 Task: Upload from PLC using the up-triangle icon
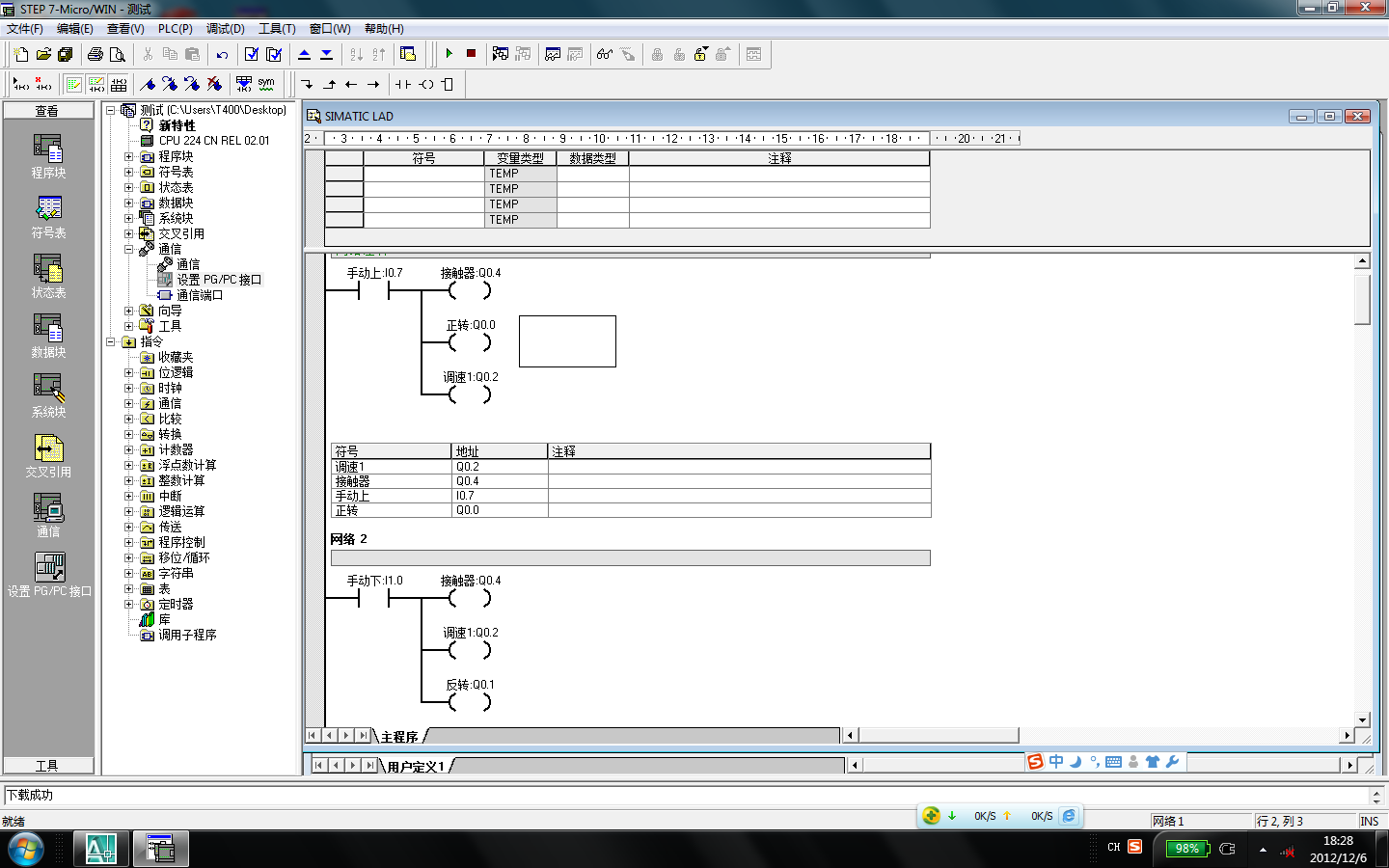pyautogui.click(x=305, y=54)
